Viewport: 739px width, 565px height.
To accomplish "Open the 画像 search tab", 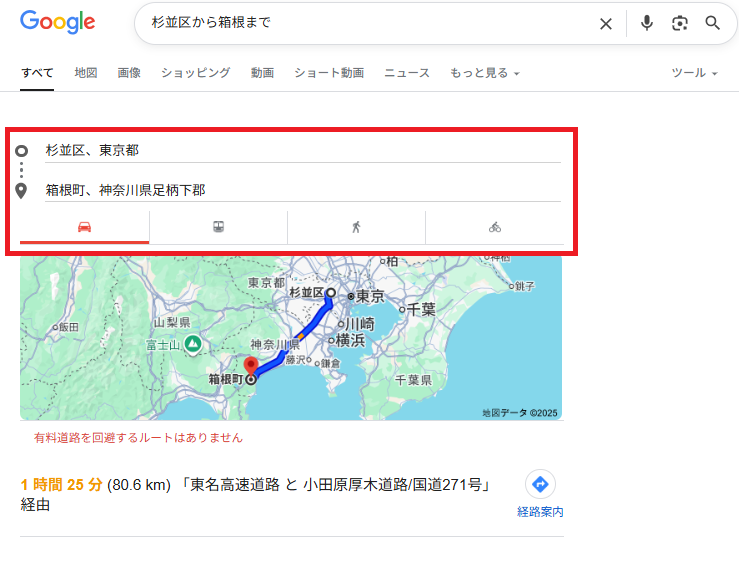I will click(x=129, y=73).
